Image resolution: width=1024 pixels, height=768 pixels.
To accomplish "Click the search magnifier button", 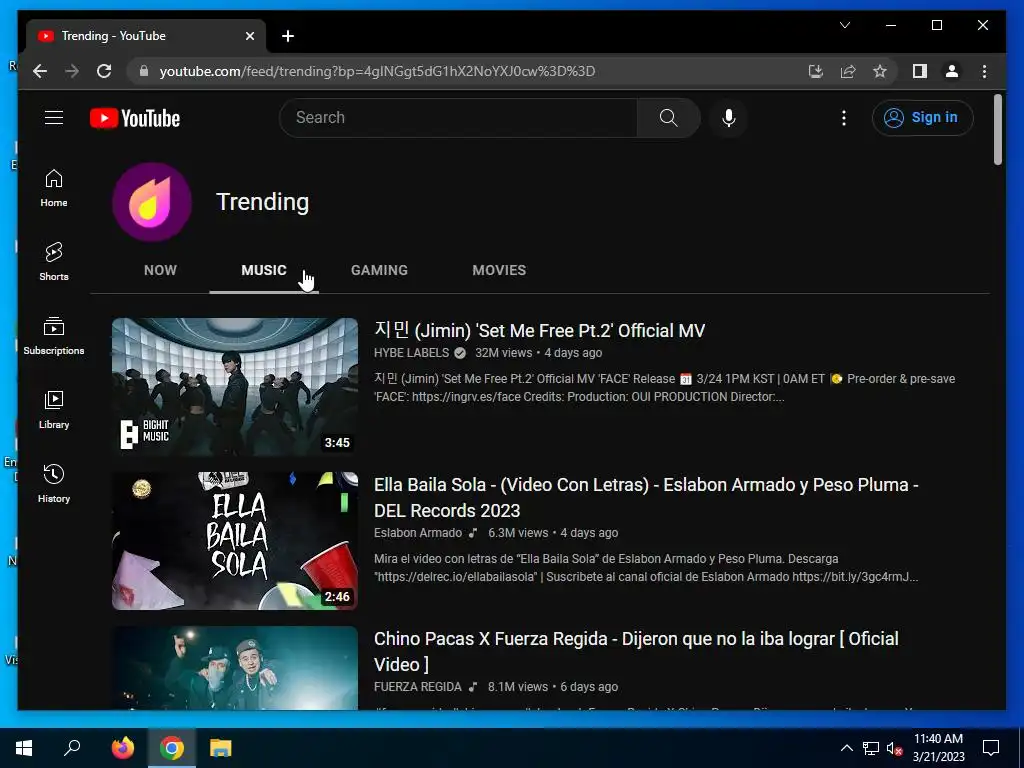I will [x=668, y=118].
